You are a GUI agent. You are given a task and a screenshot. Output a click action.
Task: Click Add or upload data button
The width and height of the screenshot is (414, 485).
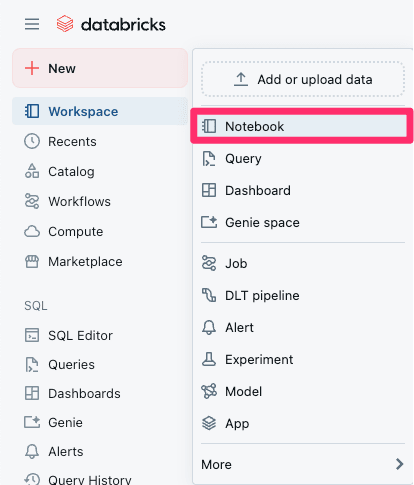[303, 79]
